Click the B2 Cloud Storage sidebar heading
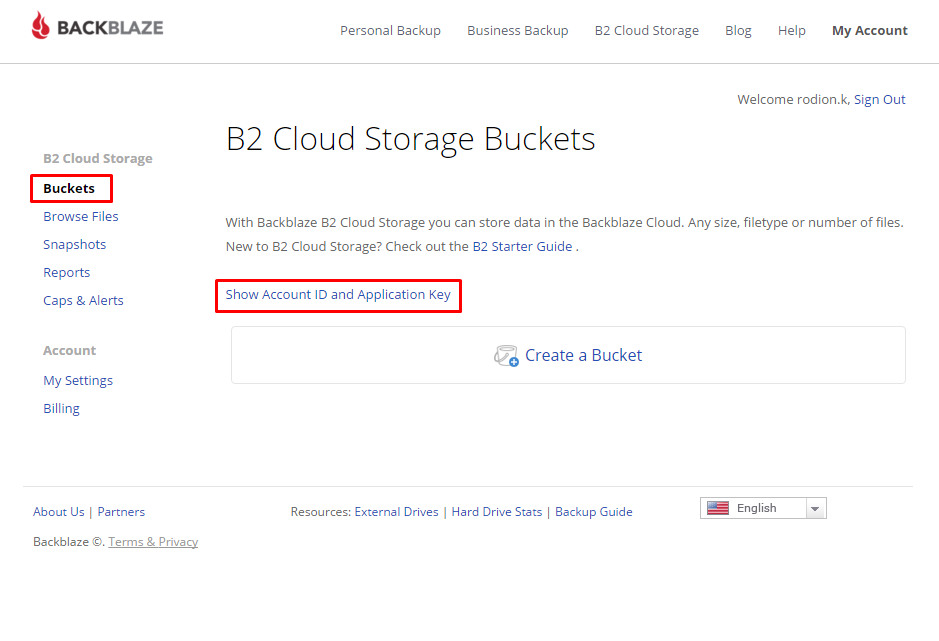The width and height of the screenshot is (939, 641). pos(98,158)
